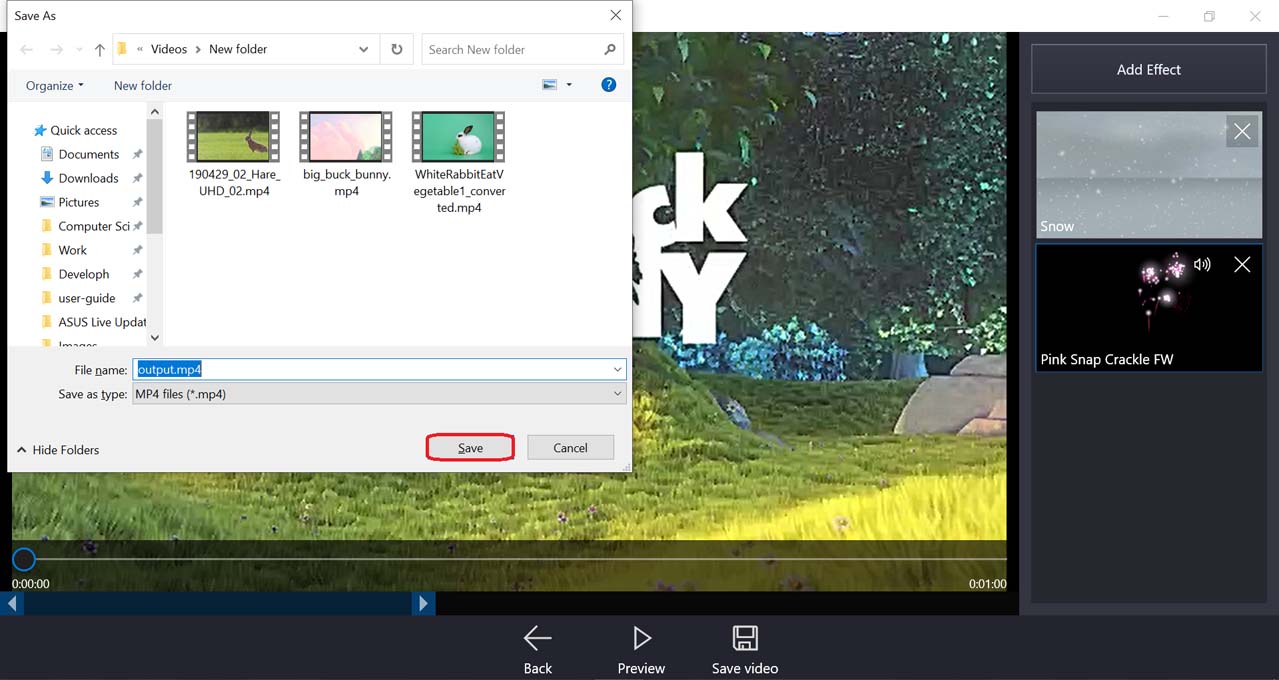Mute the Pink Snap Crackle FW sound
The width and height of the screenshot is (1279, 680).
point(1202,265)
